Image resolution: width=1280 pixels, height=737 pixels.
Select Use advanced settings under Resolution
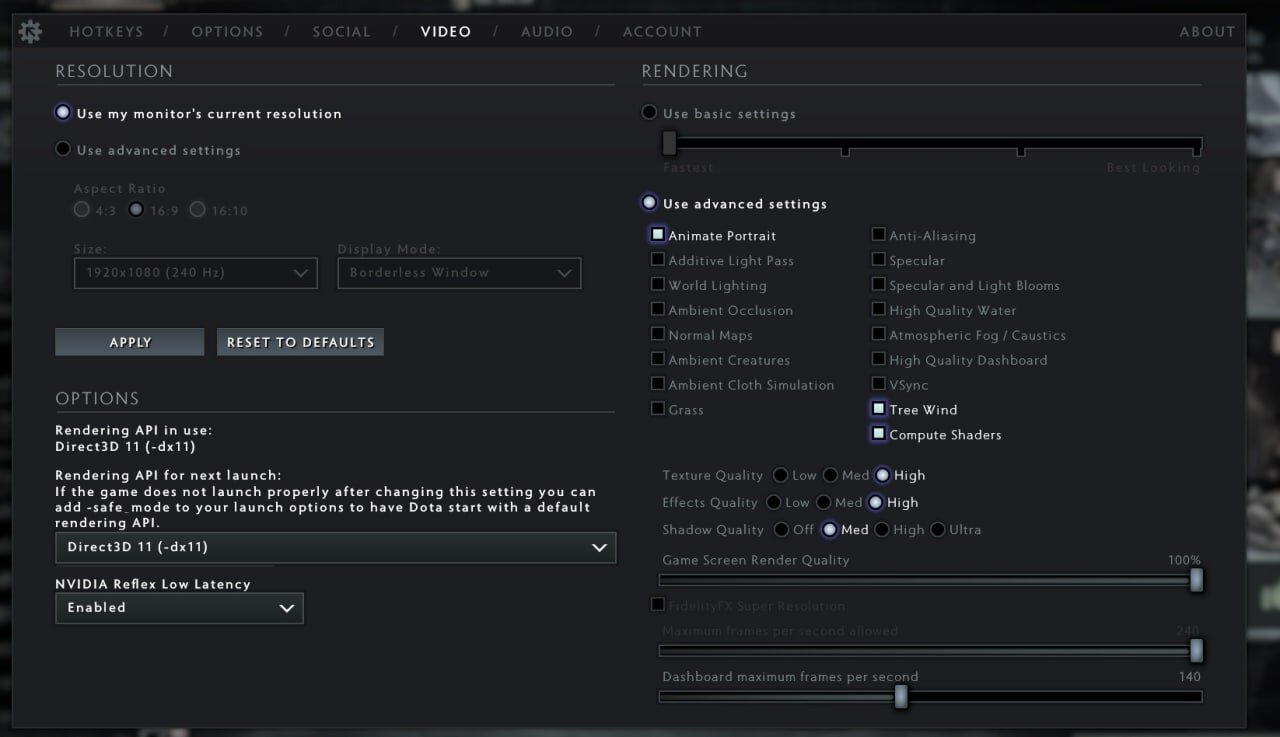click(x=64, y=150)
